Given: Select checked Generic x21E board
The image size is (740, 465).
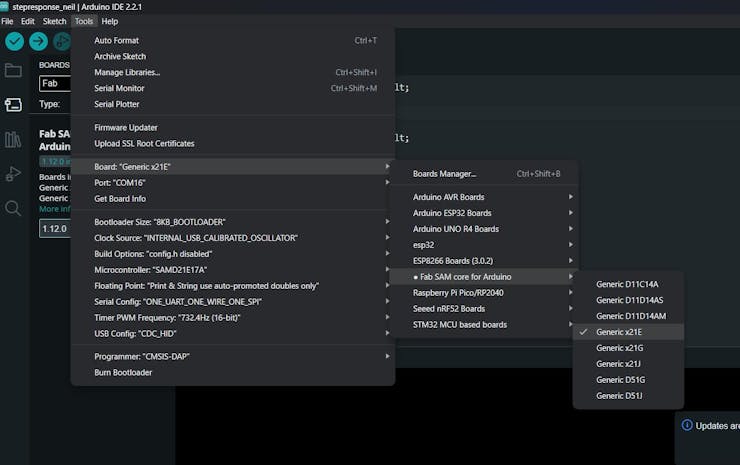Looking at the screenshot, I should [628, 332].
